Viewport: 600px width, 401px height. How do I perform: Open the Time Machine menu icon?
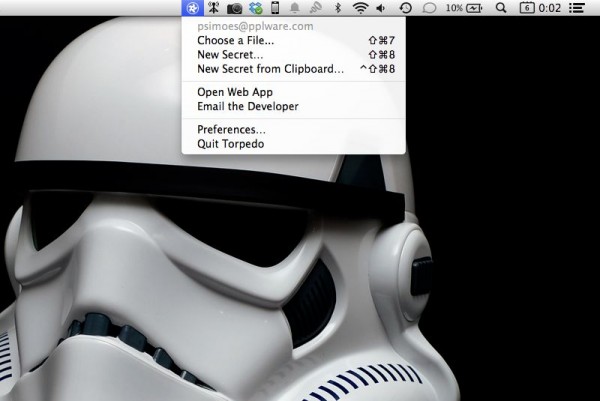[x=405, y=8]
